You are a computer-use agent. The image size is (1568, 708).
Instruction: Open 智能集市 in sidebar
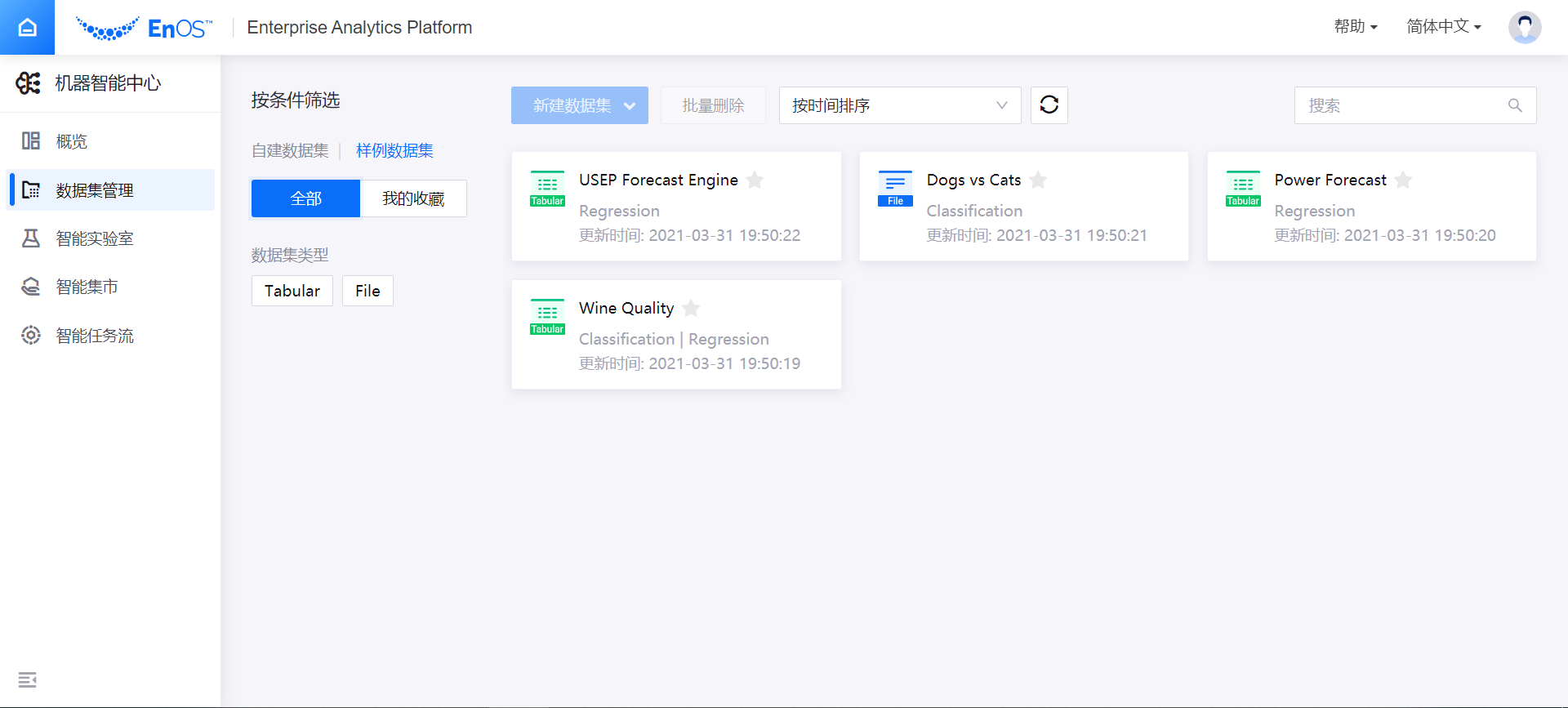tap(110, 287)
